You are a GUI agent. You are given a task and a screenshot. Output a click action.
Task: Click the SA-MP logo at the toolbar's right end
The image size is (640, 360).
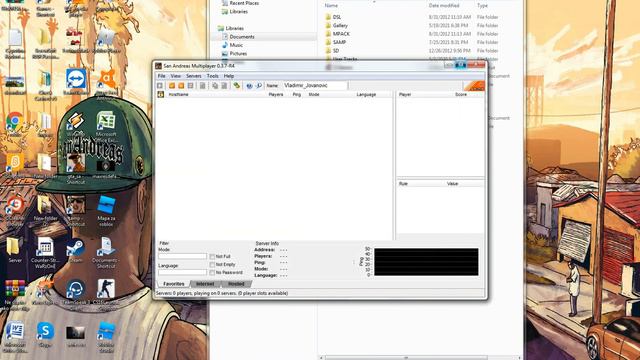474,86
